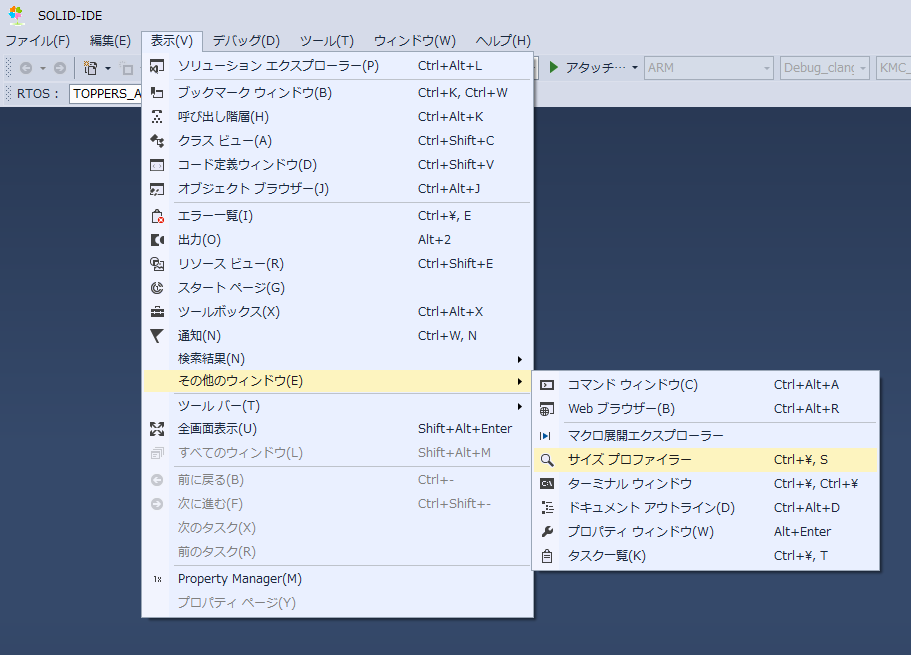Select コマンド ウィンドウ from submenu

pos(632,385)
